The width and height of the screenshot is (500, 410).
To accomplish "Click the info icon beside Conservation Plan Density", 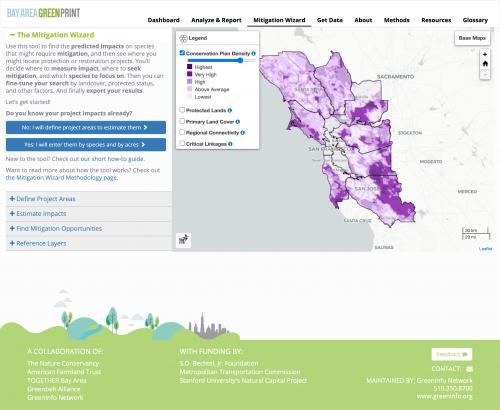I will (x=254, y=53).
